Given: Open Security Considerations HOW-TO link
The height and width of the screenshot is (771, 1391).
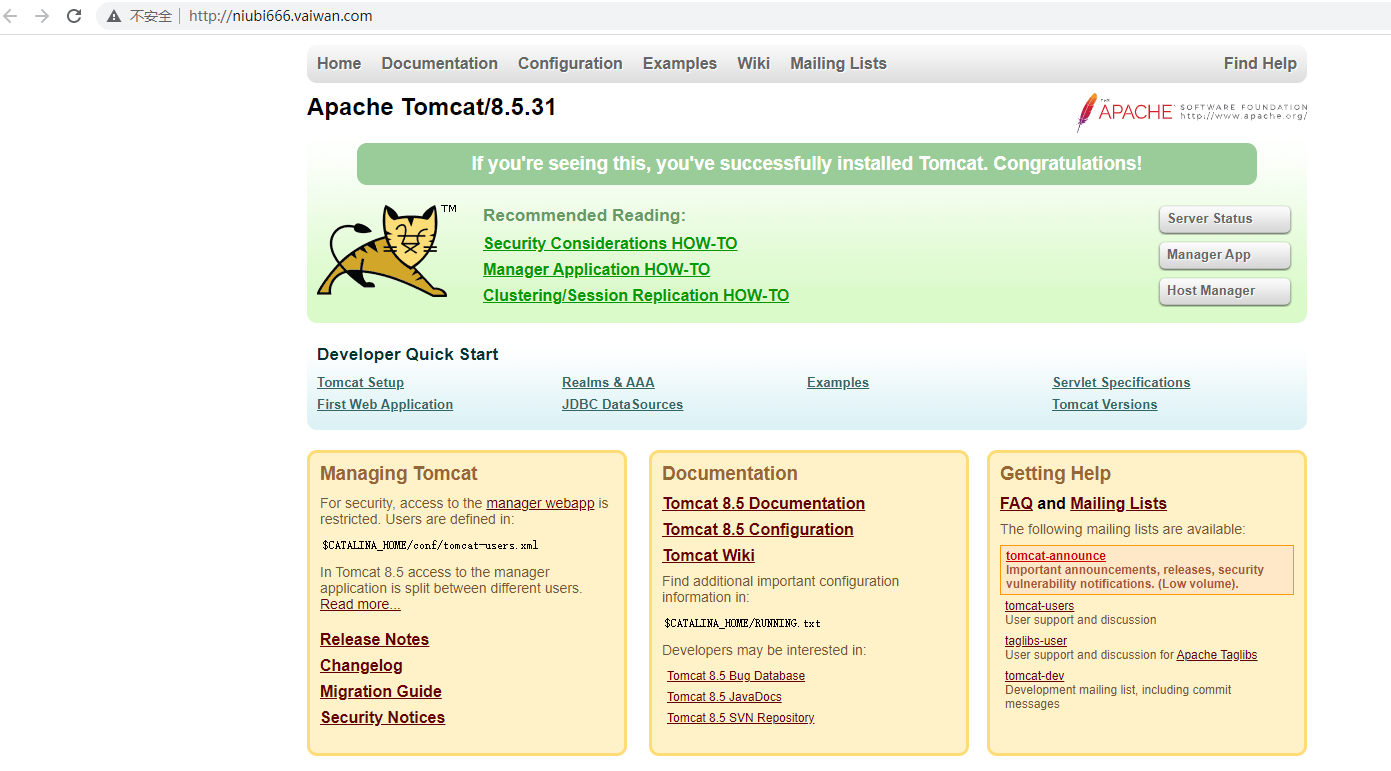Looking at the screenshot, I should pyautogui.click(x=610, y=243).
